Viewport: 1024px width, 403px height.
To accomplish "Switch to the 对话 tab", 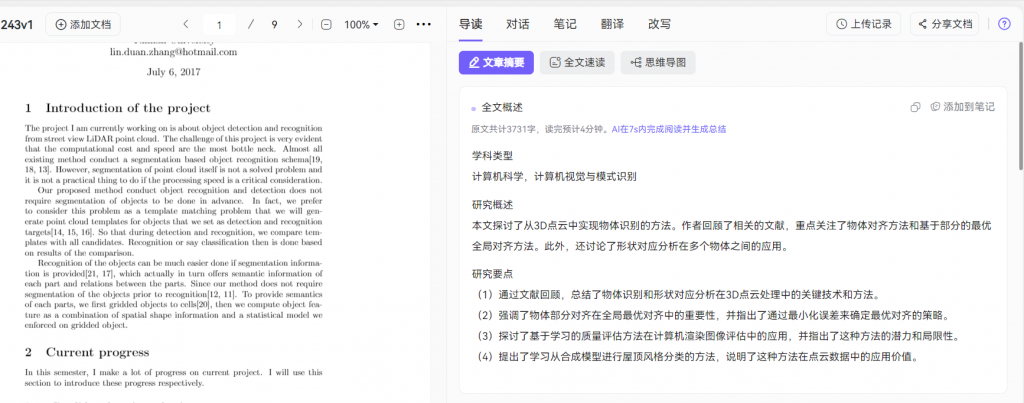I will (x=518, y=25).
